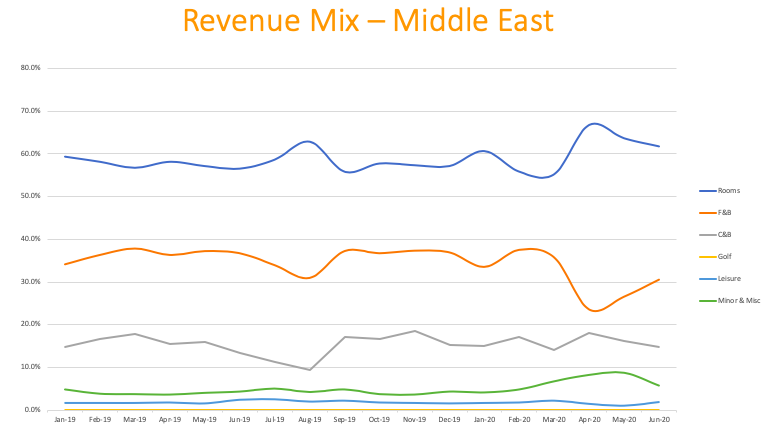
Task: Click the F&B line trough at Apr-20
Action: pos(595,311)
